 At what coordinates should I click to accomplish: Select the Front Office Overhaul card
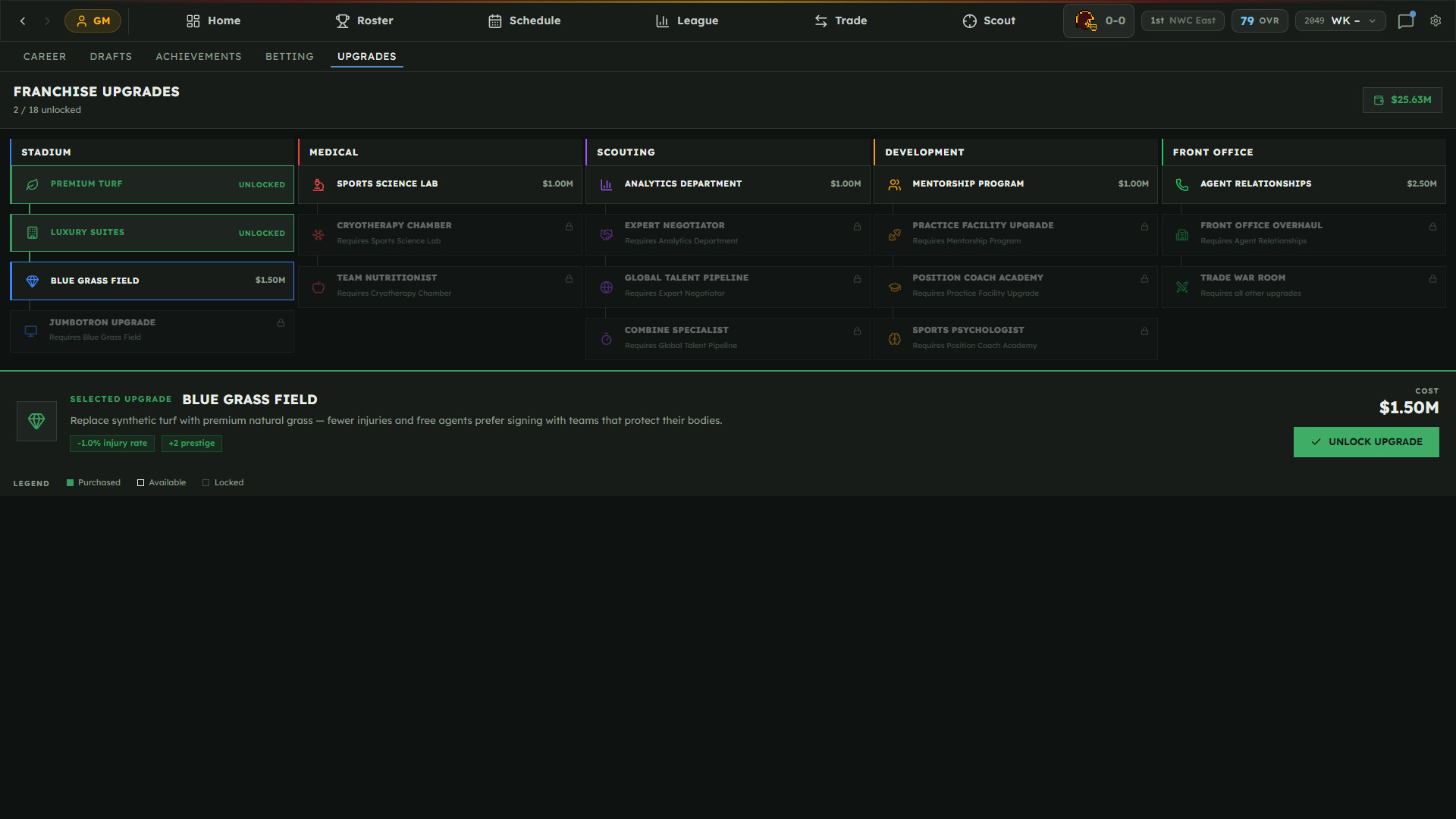tap(1304, 235)
